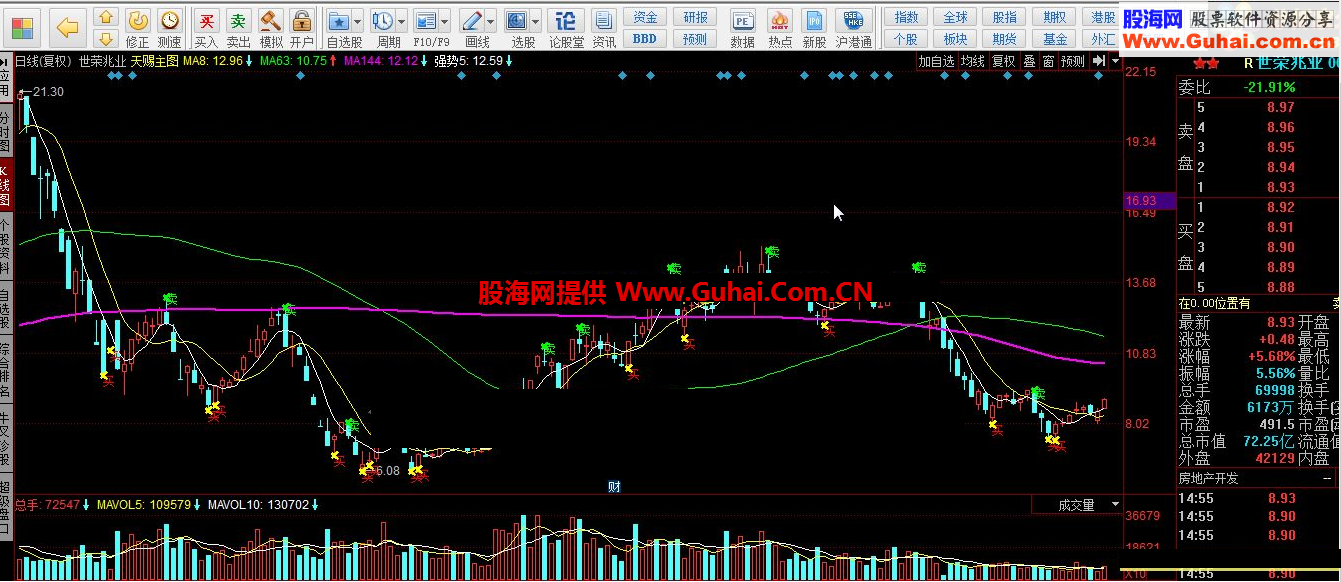Open 论股堂 discussion forum
Screen dimensions: 1341x582
[x=566, y=29]
